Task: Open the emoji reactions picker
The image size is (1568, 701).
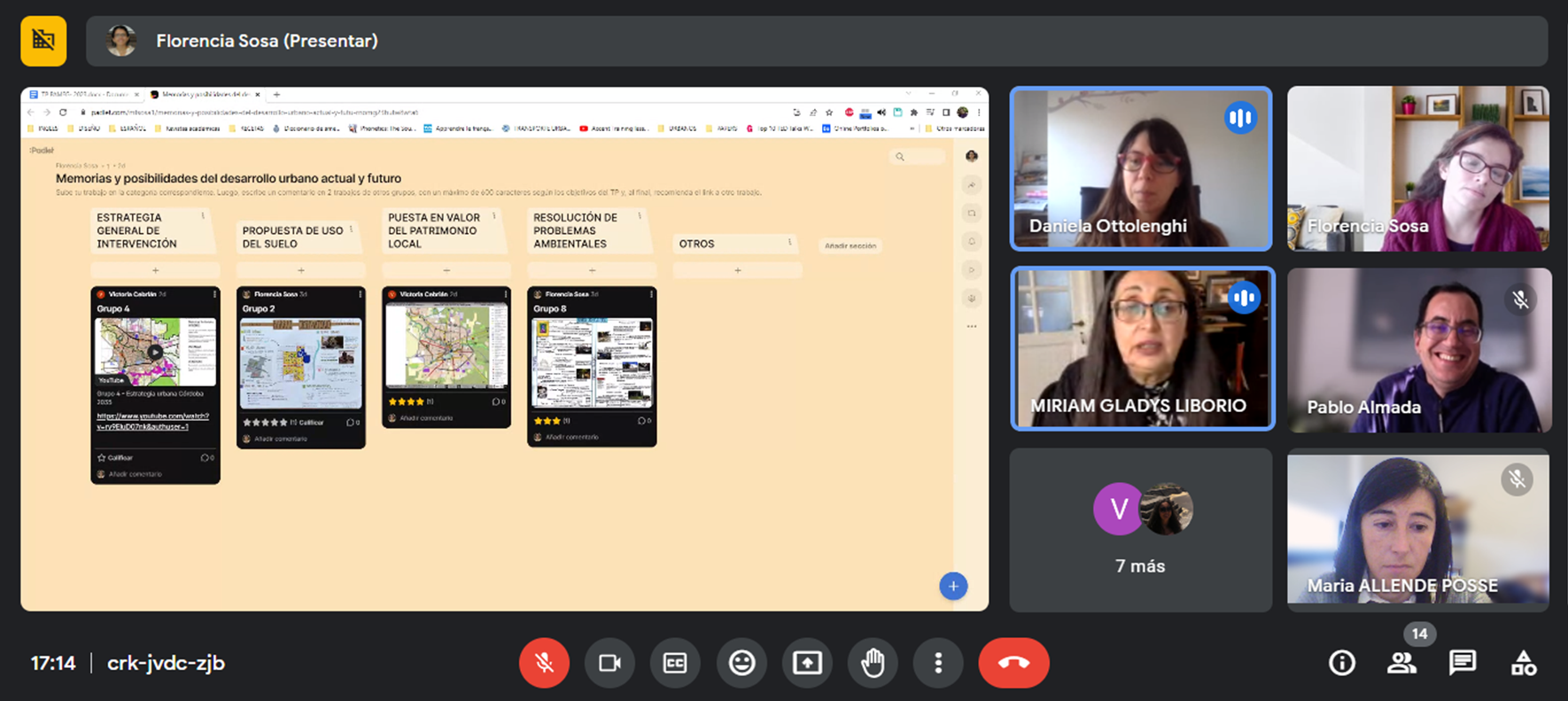Action: coord(741,663)
